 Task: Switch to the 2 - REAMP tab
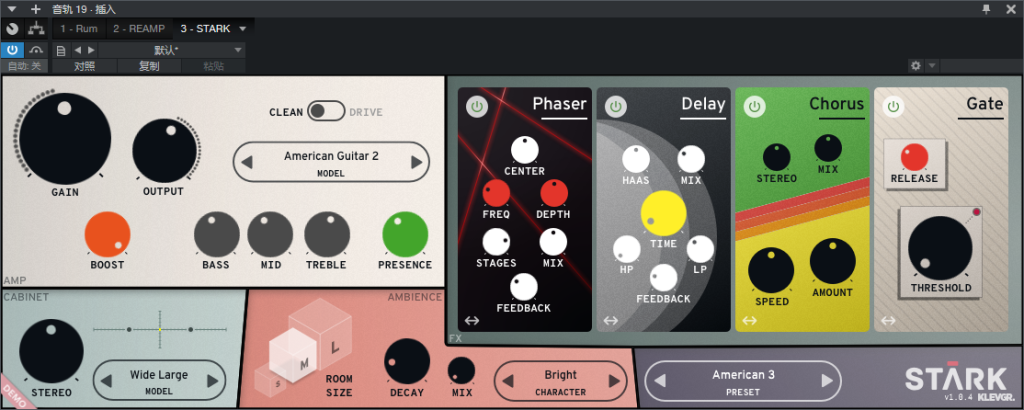139,29
